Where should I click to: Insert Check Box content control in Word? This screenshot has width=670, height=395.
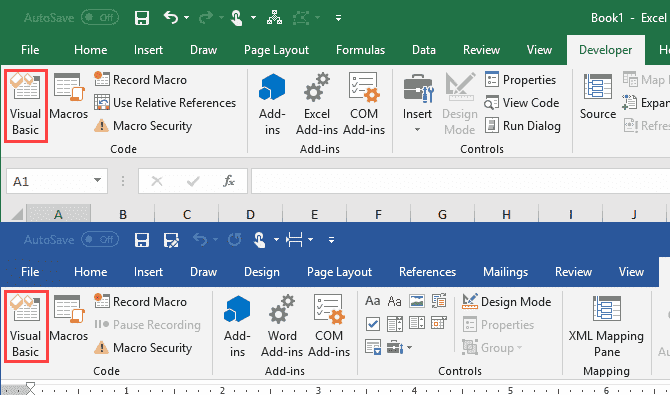[373, 324]
